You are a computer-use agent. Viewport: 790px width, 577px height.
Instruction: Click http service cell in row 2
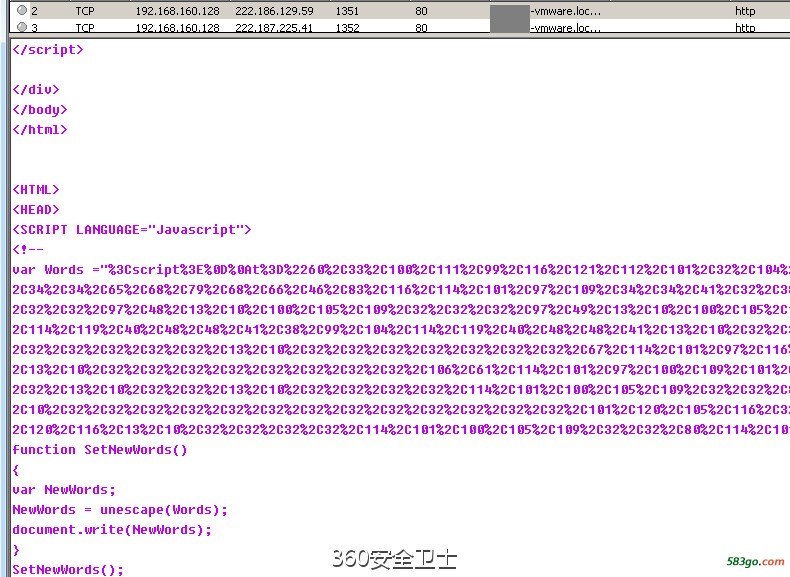[745, 11]
